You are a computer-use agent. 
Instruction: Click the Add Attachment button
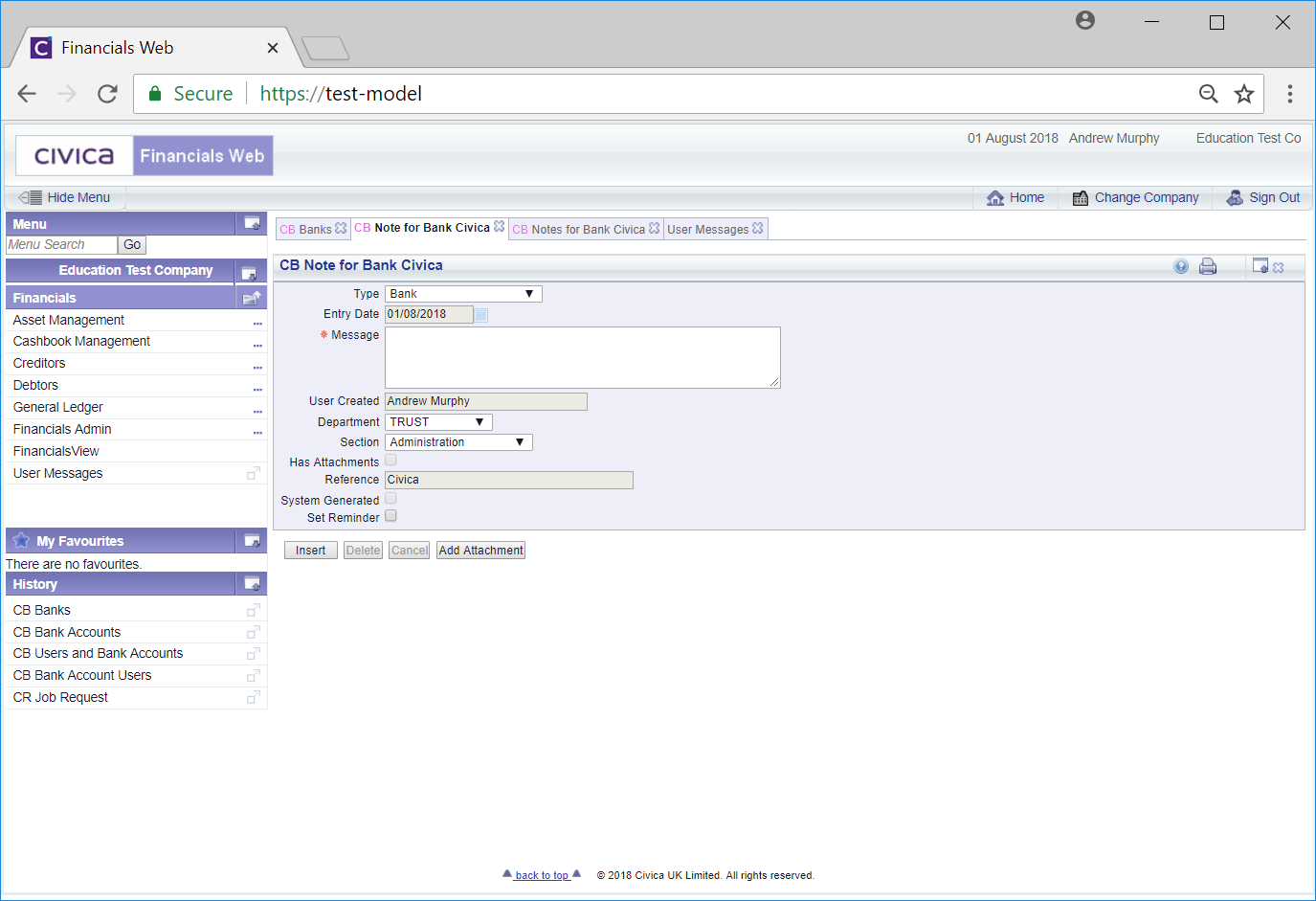(x=480, y=551)
